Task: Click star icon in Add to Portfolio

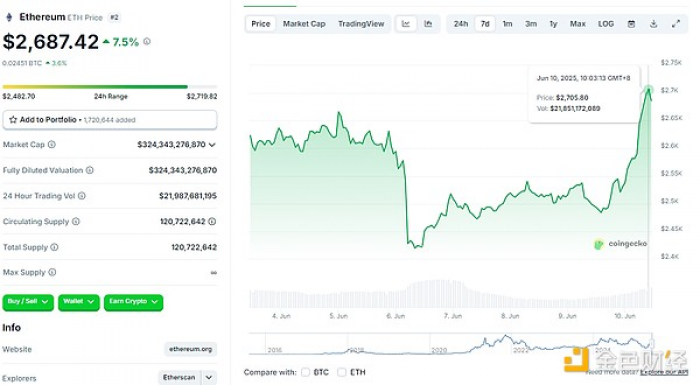Action: coord(13,120)
